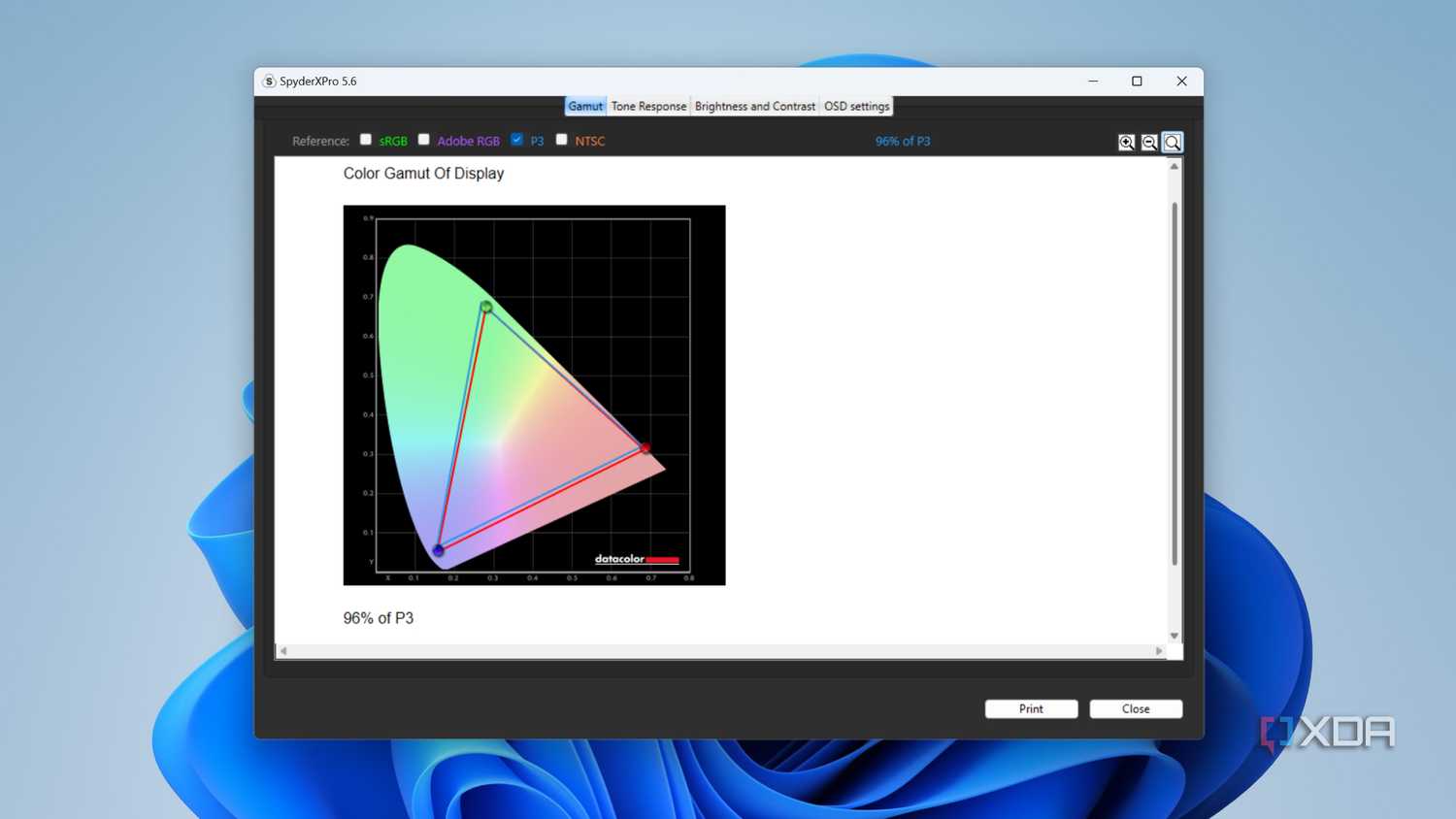Click the red primary point on gamut chart
1456x819 pixels.
coord(645,448)
